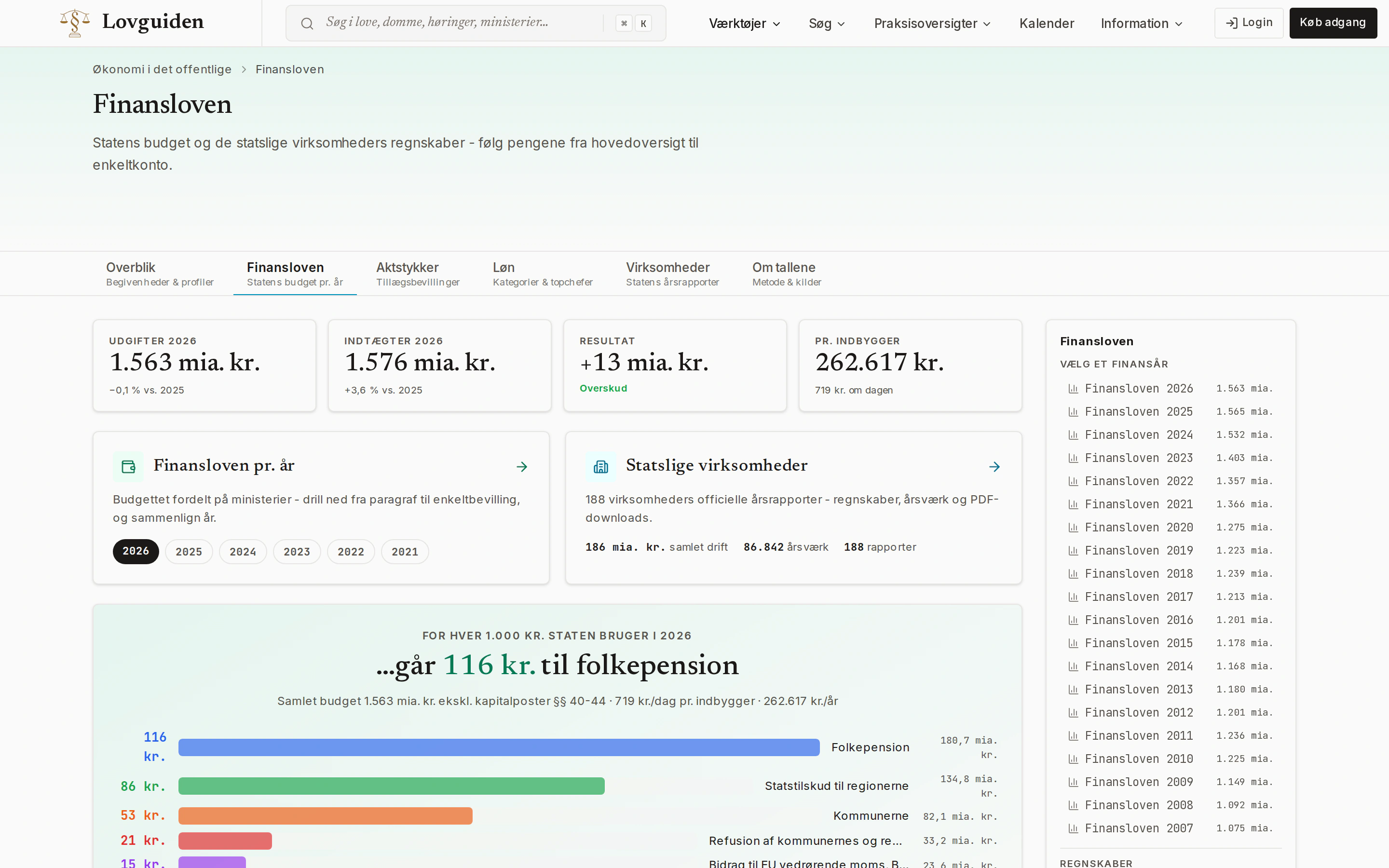The height and width of the screenshot is (868, 1389).
Task: Click the Køb adgang button
Action: pyautogui.click(x=1333, y=23)
